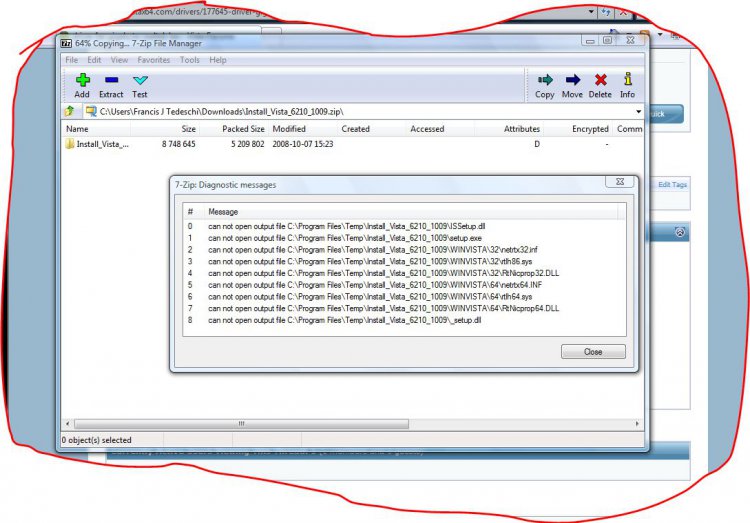Click the Test toolbar icon
Image resolution: width=750 pixels, height=523 pixels.
click(x=140, y=80)
